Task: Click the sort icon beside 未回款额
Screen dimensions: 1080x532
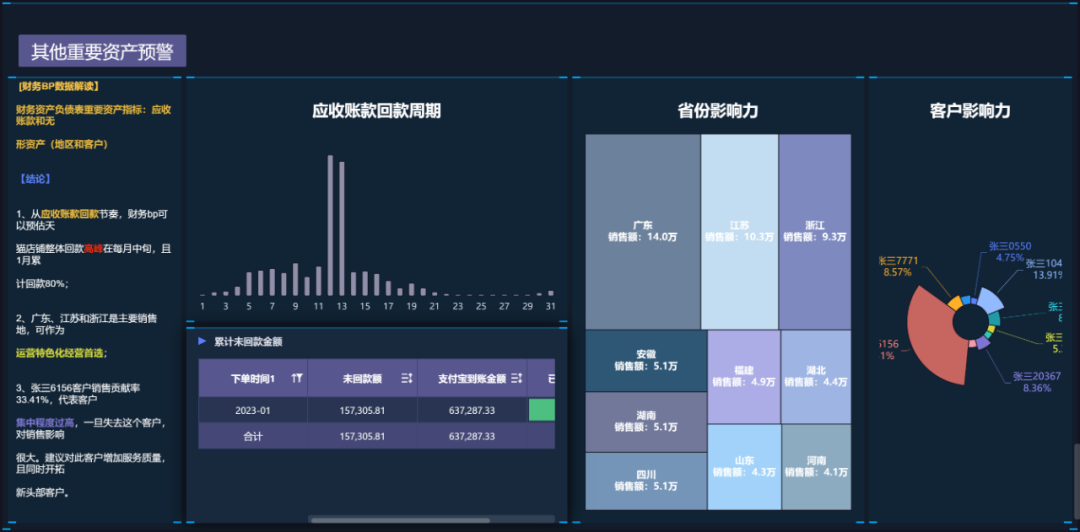Action: click(406, 378)
